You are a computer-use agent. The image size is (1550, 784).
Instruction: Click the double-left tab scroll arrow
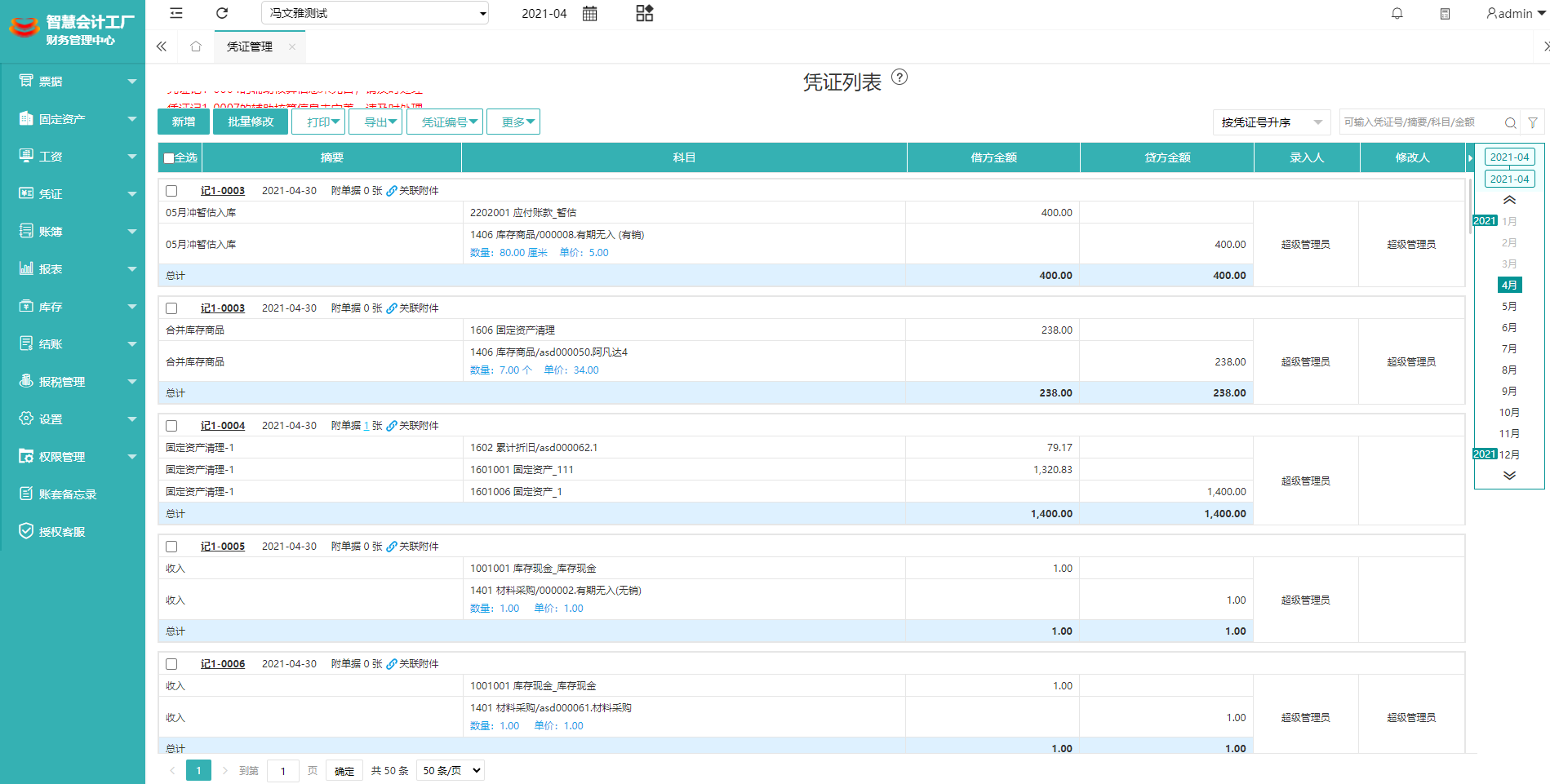pos(162,47)
